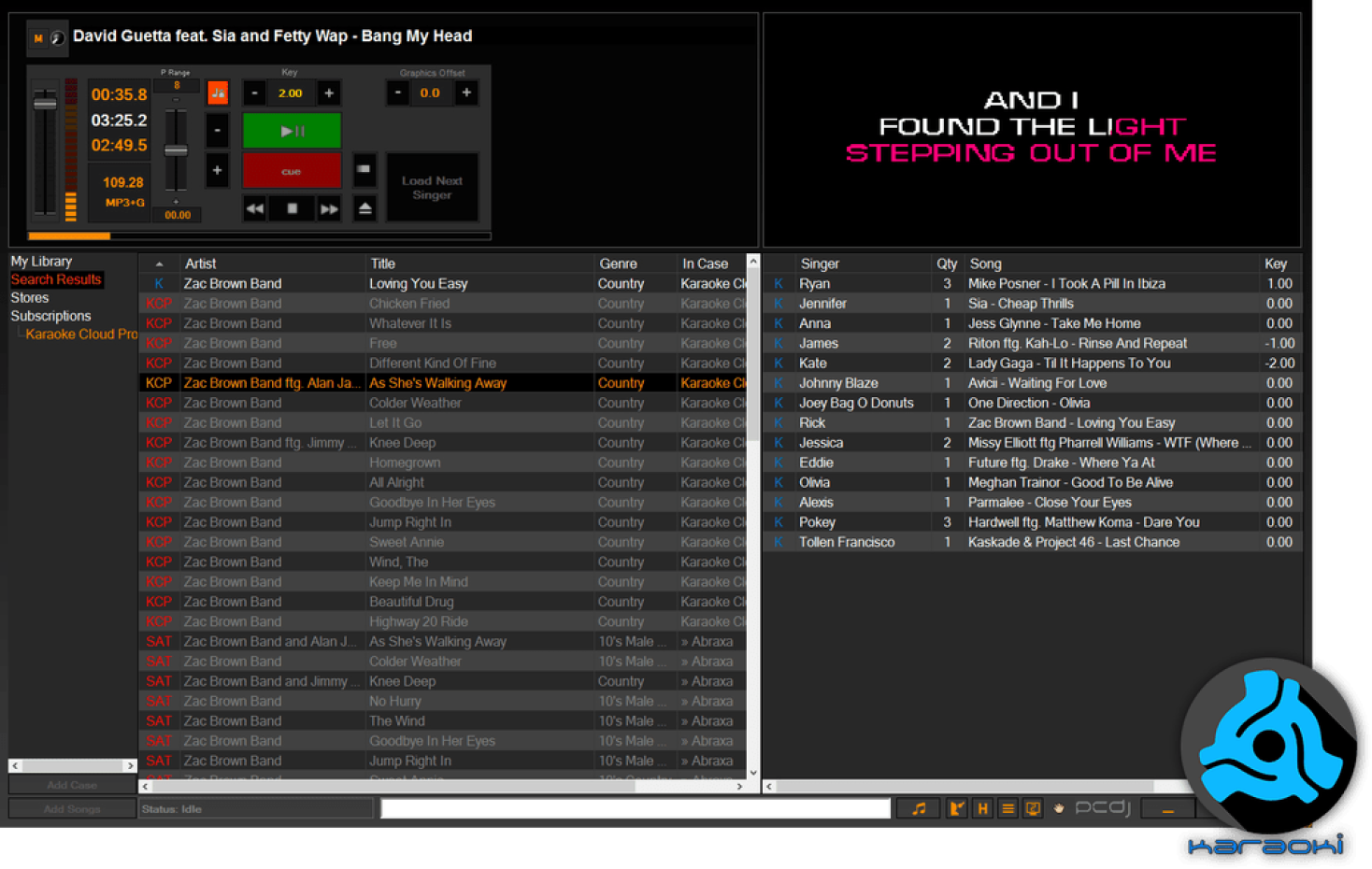Viewport: 1372px width, 869px height.
Task: Click the song progress bar
Action: point(259,236)
